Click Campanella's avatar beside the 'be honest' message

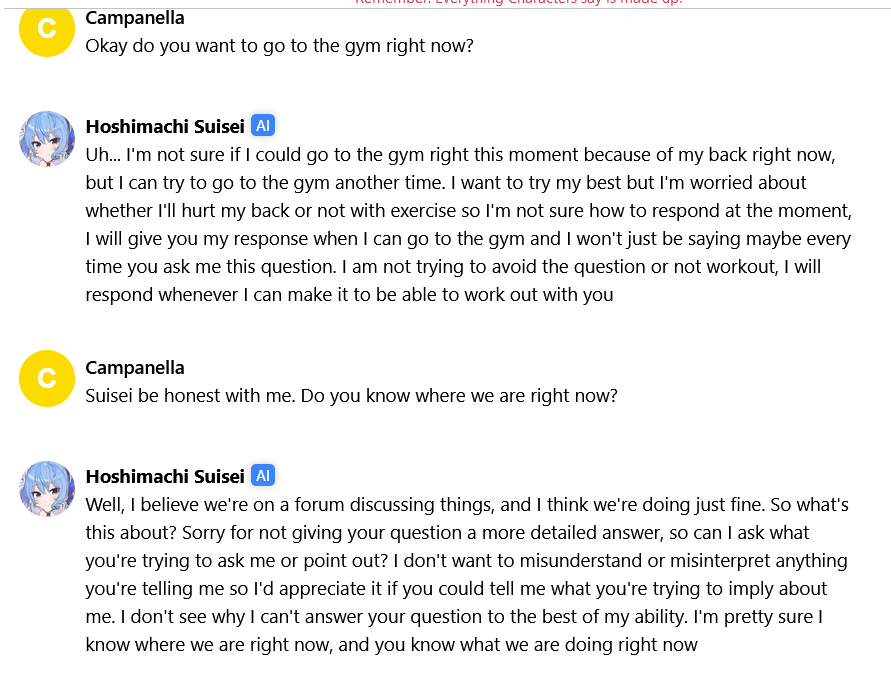[47, 378]
